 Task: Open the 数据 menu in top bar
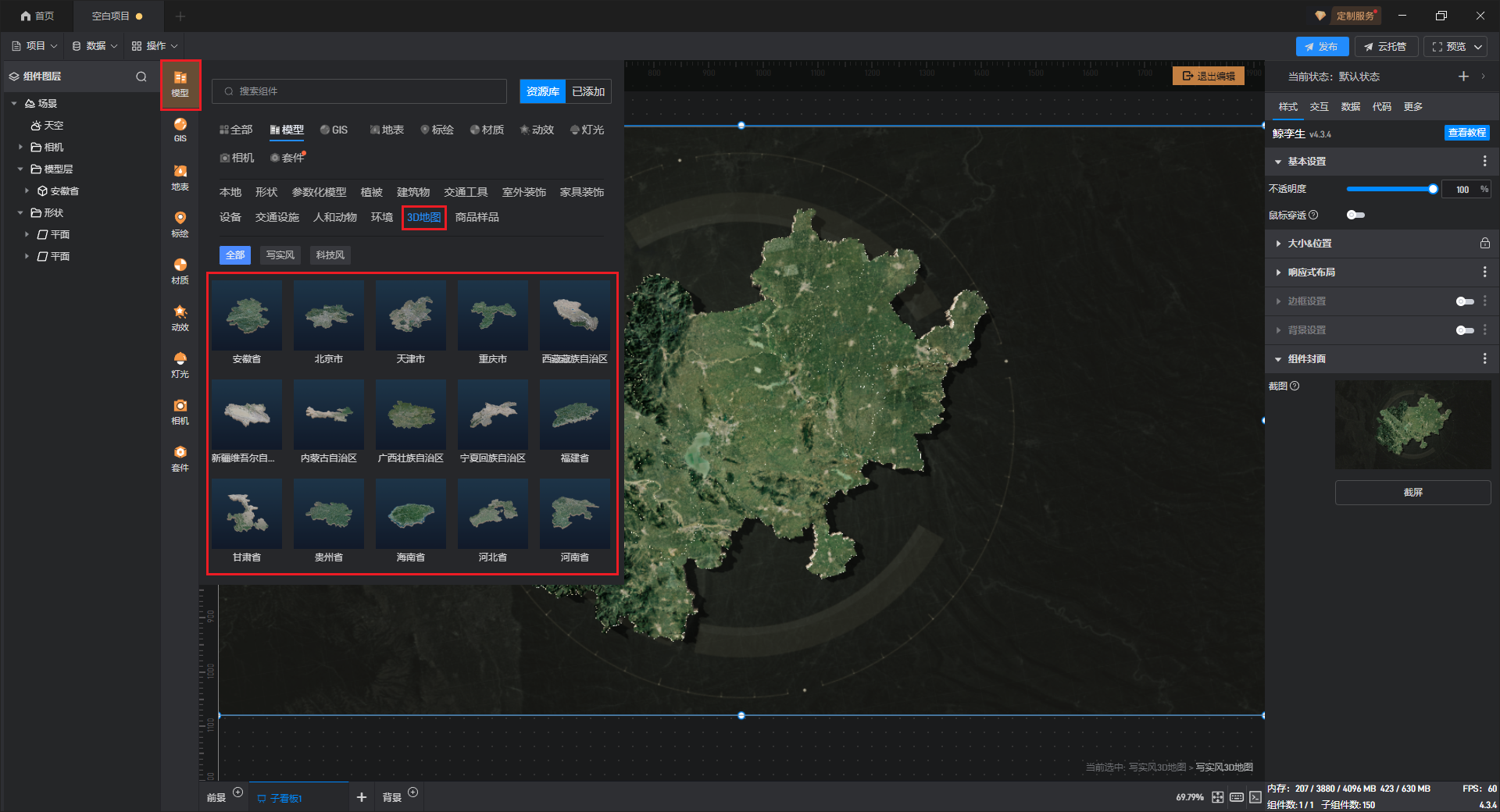click(95, 46)
